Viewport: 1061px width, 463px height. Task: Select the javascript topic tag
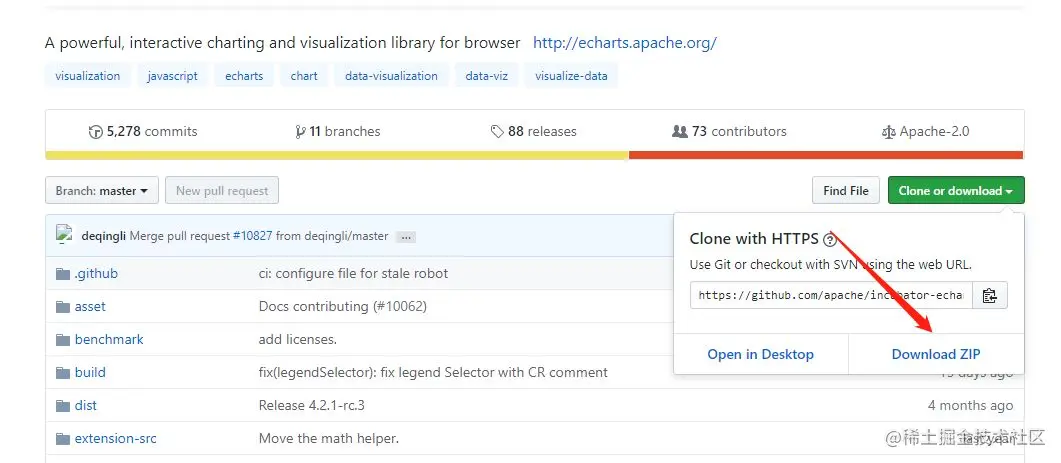pos(173,76)
